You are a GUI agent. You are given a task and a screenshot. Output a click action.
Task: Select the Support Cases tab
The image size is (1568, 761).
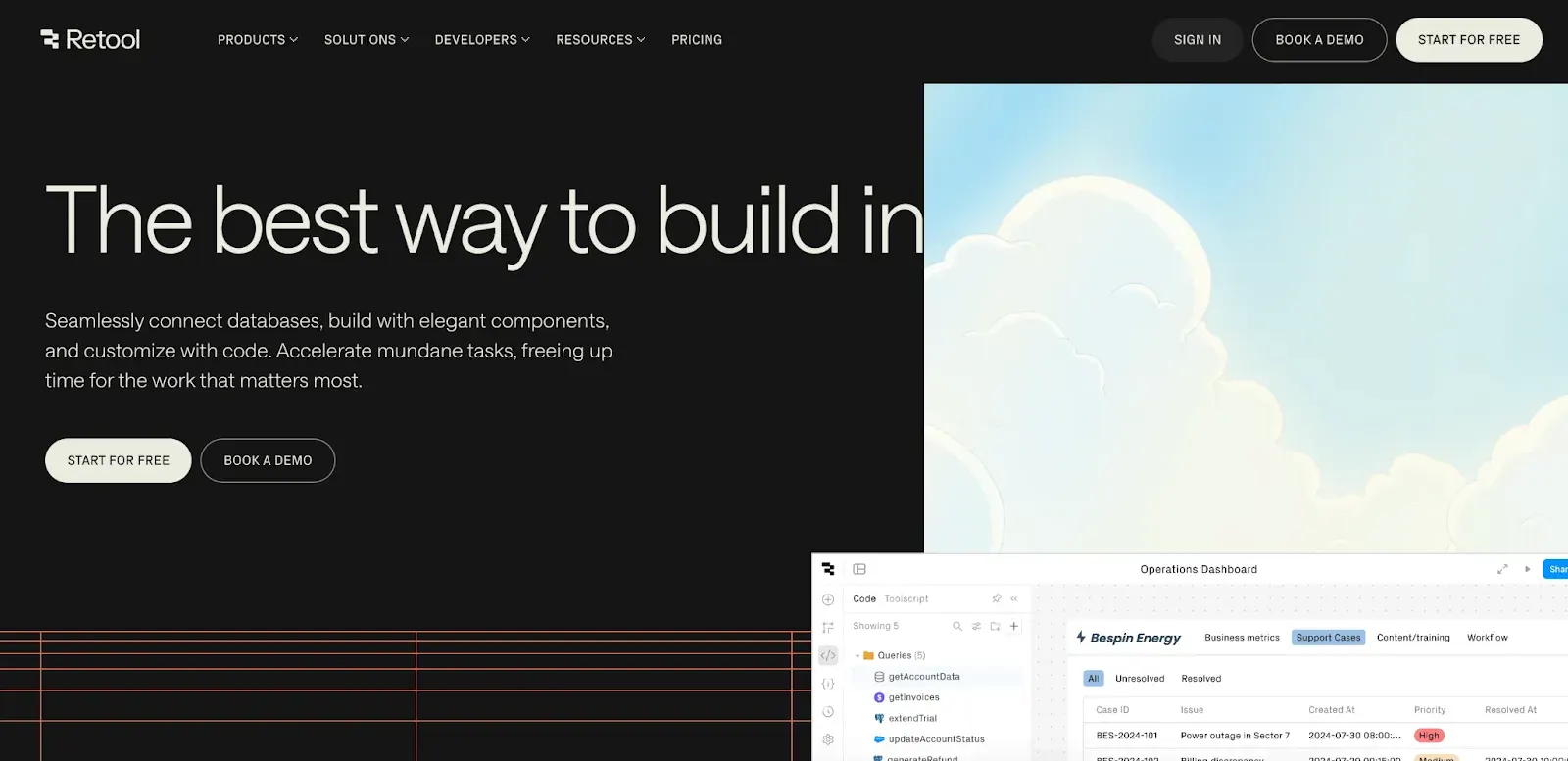click(x=1328, y=638)
